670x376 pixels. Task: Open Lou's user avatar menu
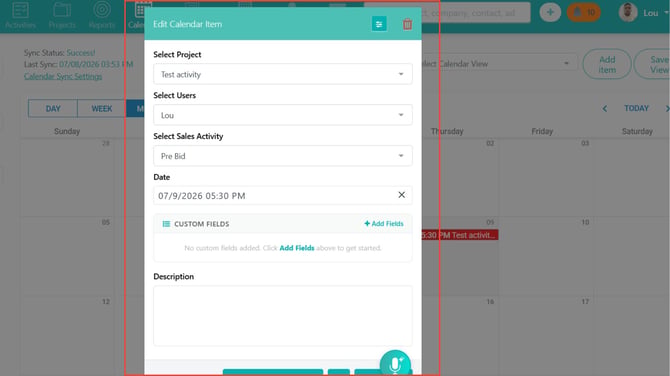point(628,12)
